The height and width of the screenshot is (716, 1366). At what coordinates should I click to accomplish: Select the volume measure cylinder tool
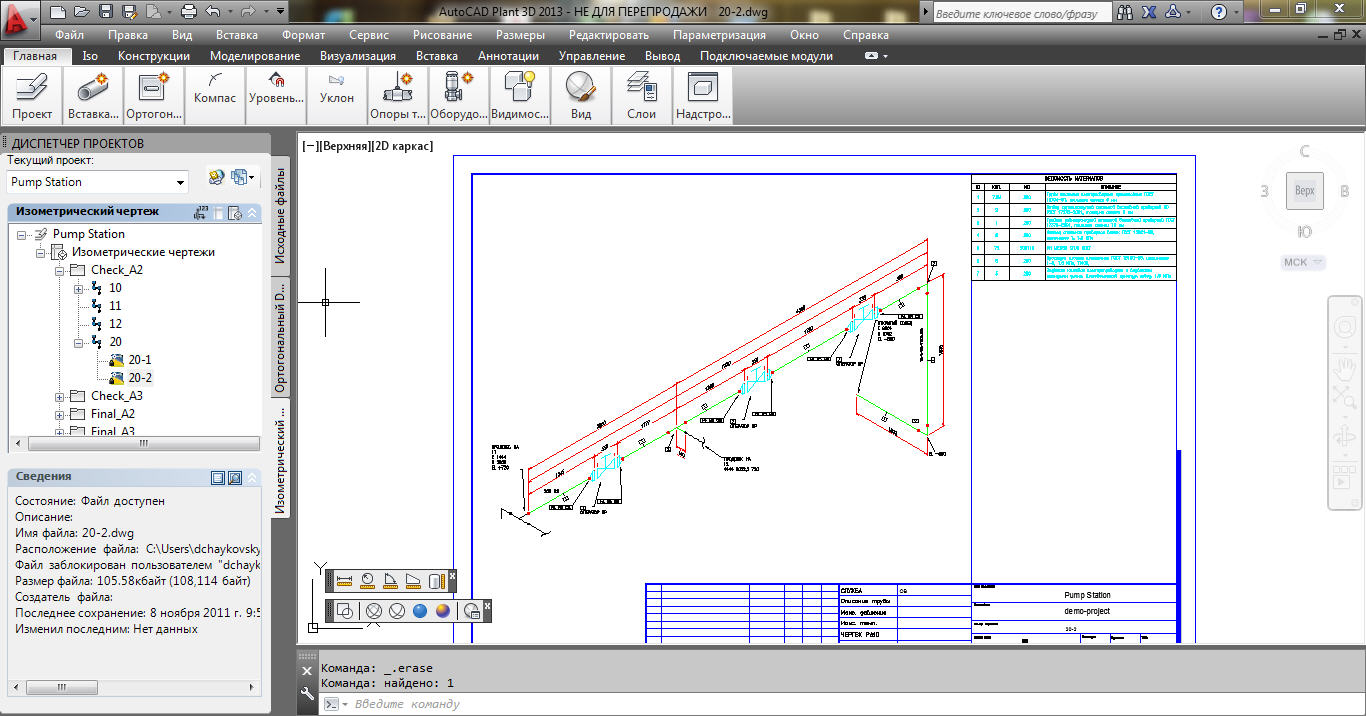(435, 580)
